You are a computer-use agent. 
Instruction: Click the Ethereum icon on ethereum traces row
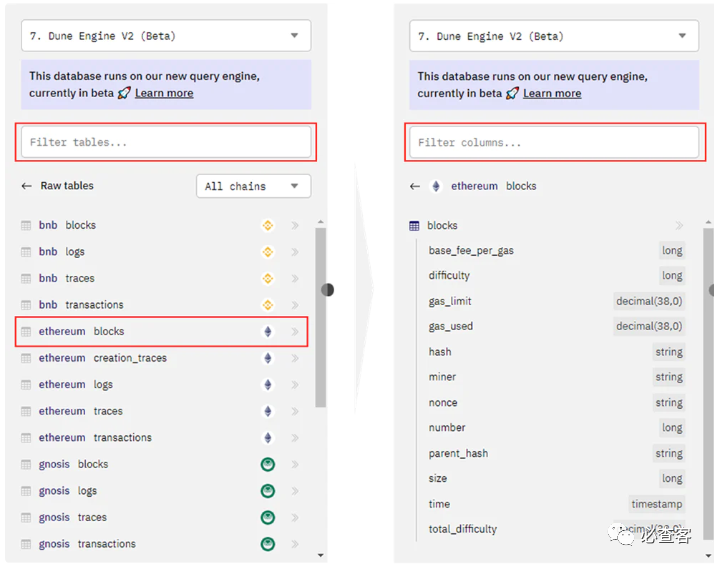point(267,411)
